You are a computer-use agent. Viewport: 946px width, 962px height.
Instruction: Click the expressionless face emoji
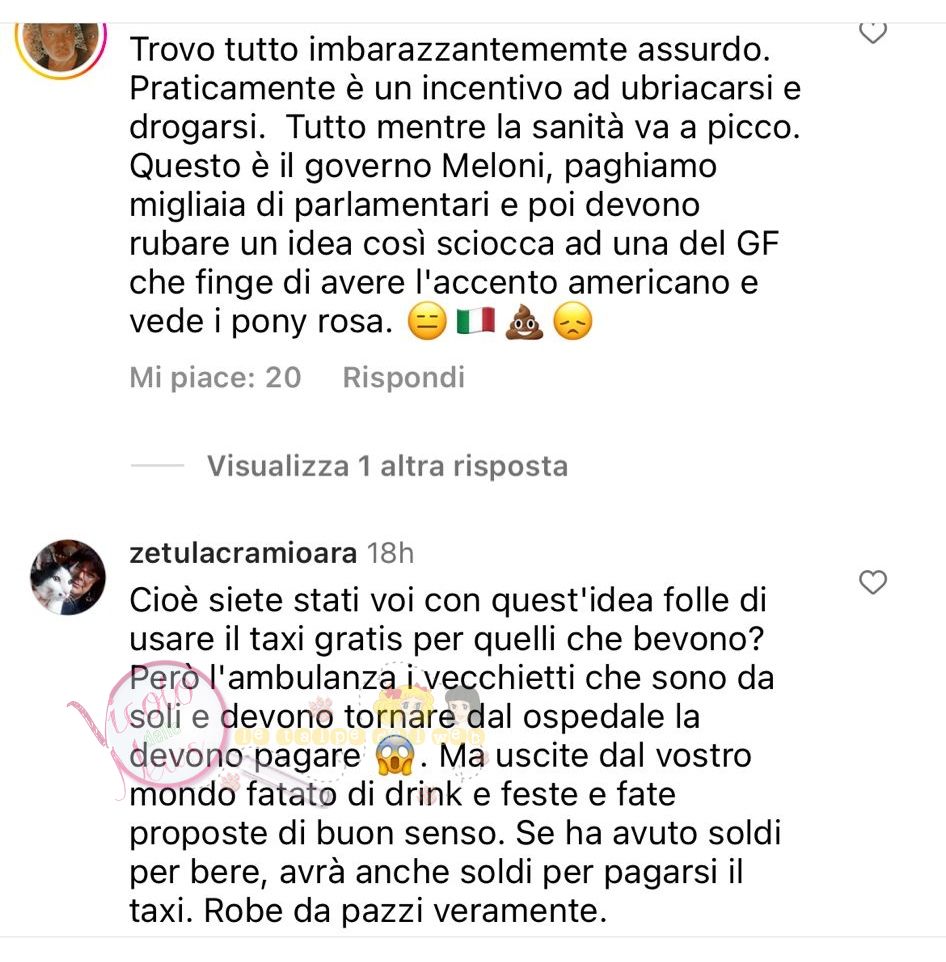point(427,321)
